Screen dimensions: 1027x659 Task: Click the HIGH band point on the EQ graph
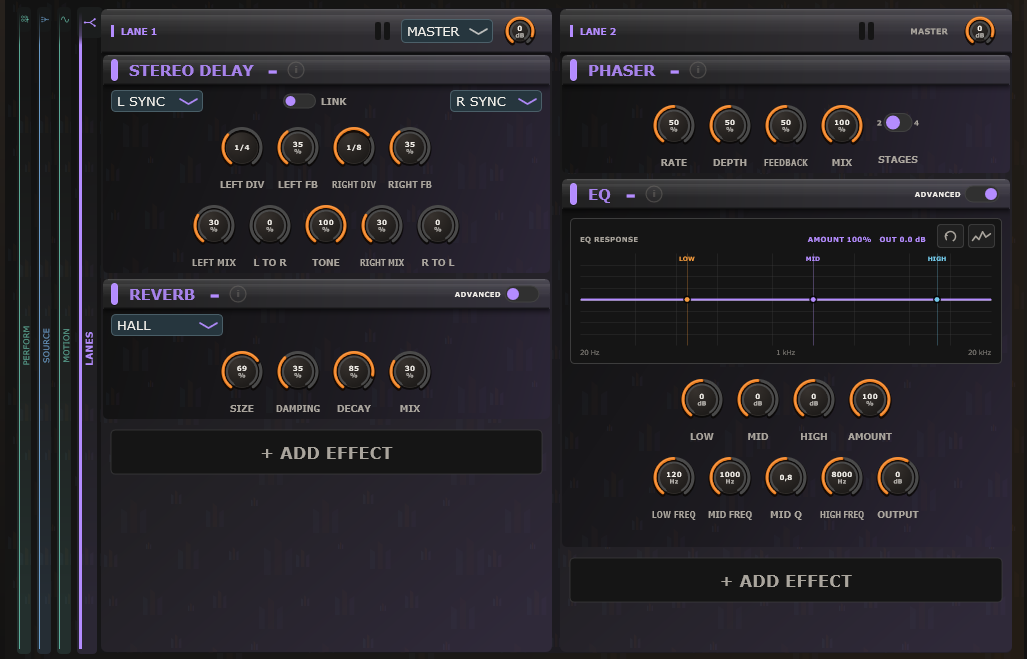click(937, 299)
